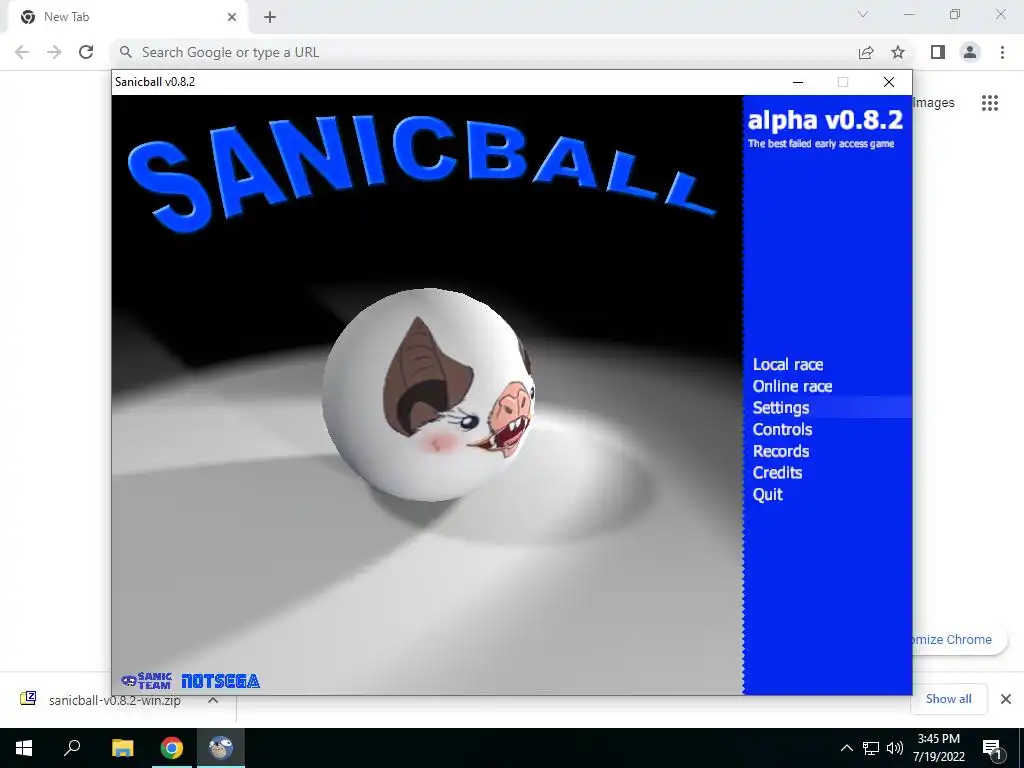Open Chrome's three-dot menu
1024x768 pixels.
coord(1002,52)
